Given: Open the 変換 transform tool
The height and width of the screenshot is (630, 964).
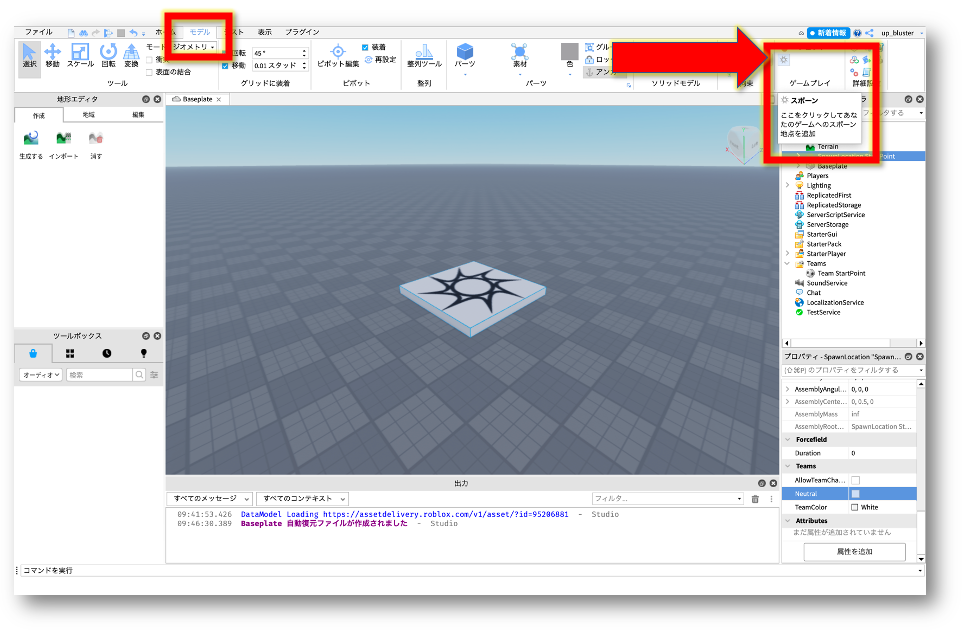Looking at the screenshot, I should [131, 54].
